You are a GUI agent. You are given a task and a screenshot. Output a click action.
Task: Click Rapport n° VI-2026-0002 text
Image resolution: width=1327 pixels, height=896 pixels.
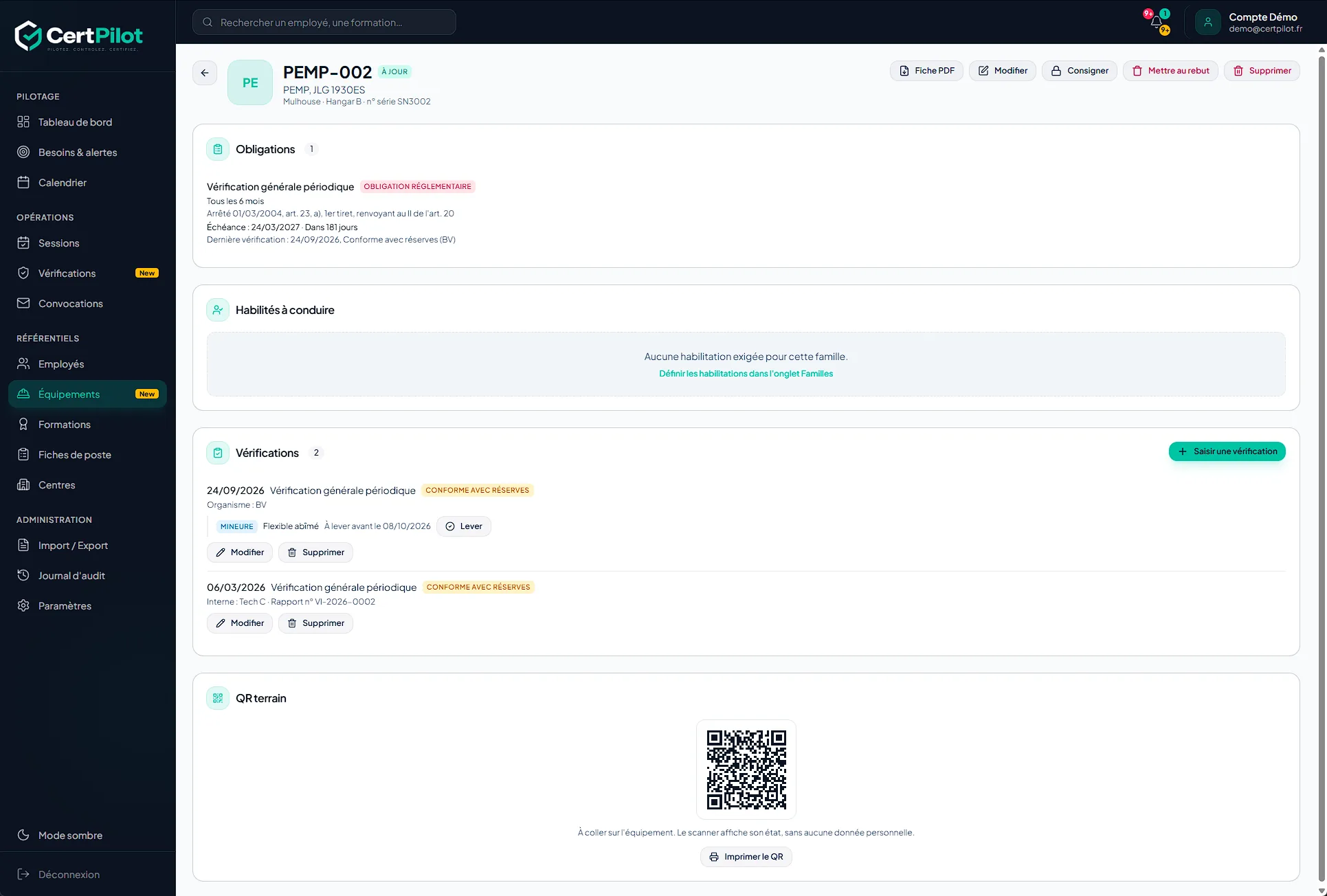[x=323, y=602]
